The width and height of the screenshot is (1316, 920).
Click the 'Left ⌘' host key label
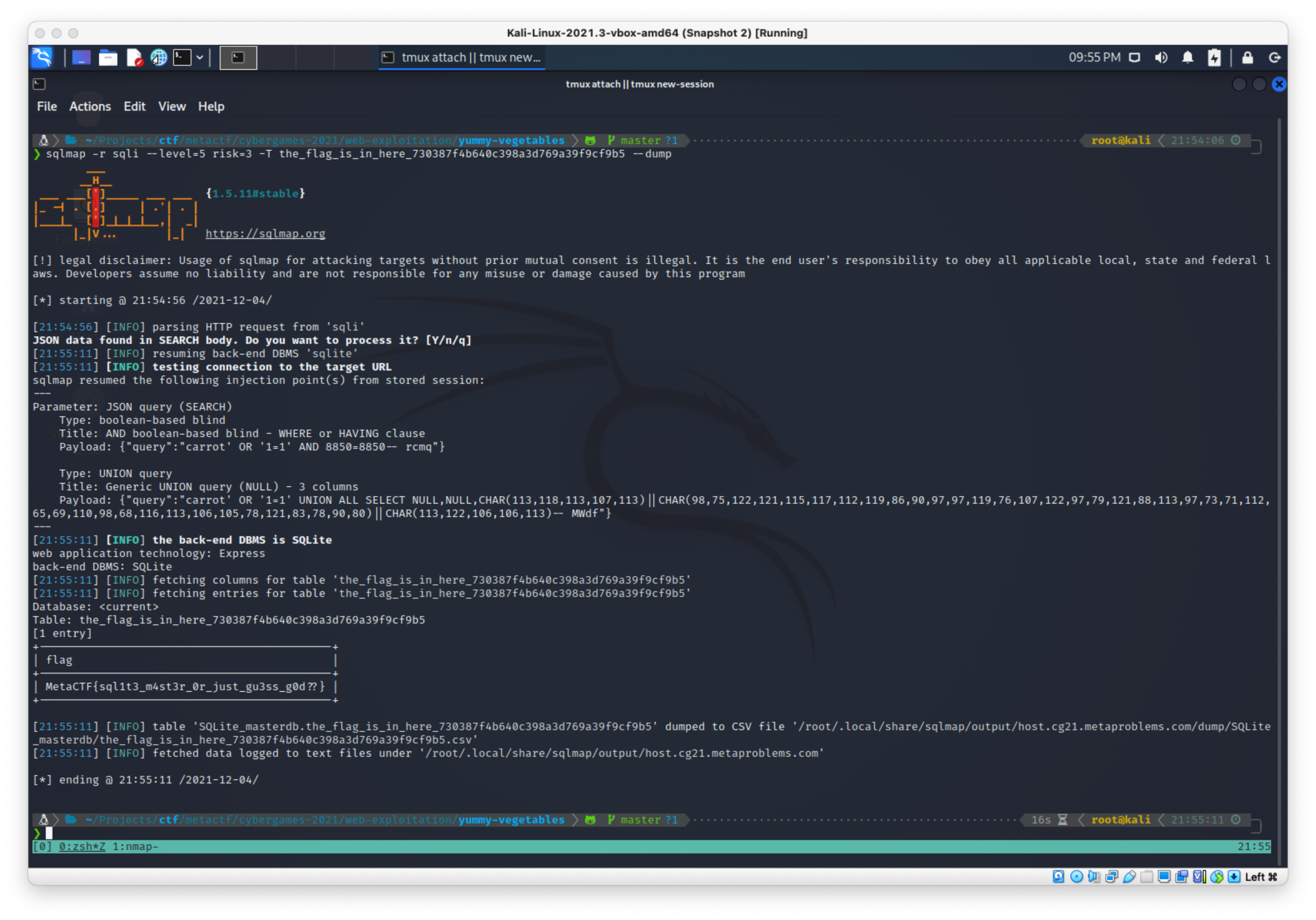coord(1261,876)
